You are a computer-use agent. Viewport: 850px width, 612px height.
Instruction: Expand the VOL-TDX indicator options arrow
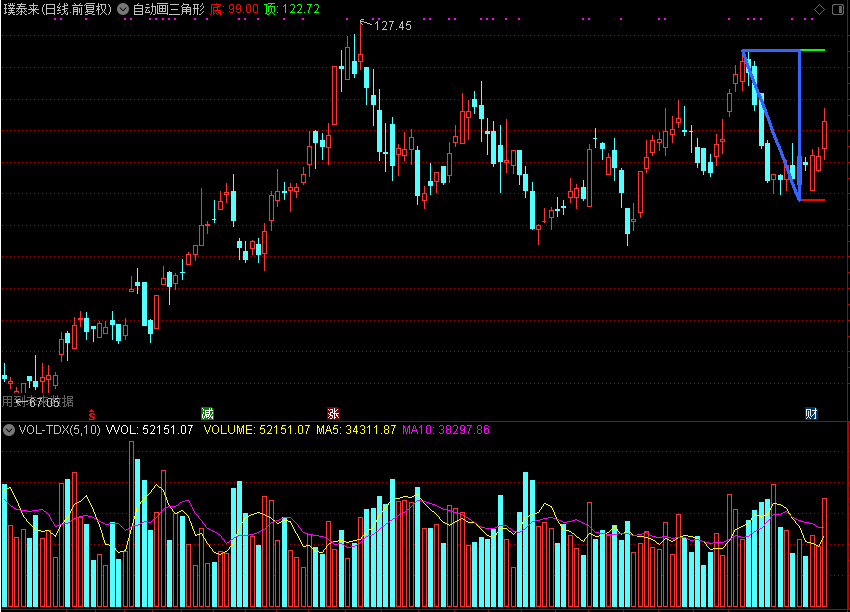pos(9,430)
